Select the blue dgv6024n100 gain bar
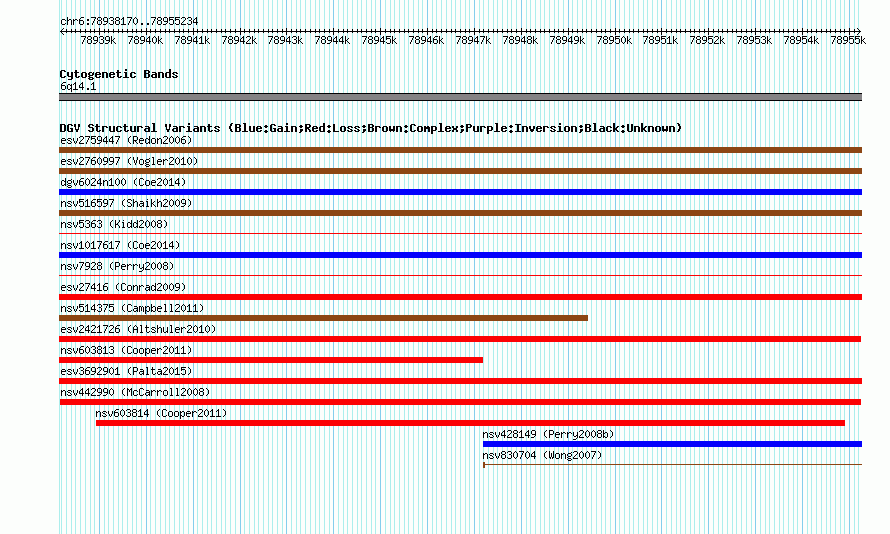The height and width of the screenshot is (534, 890). (460, 192)
